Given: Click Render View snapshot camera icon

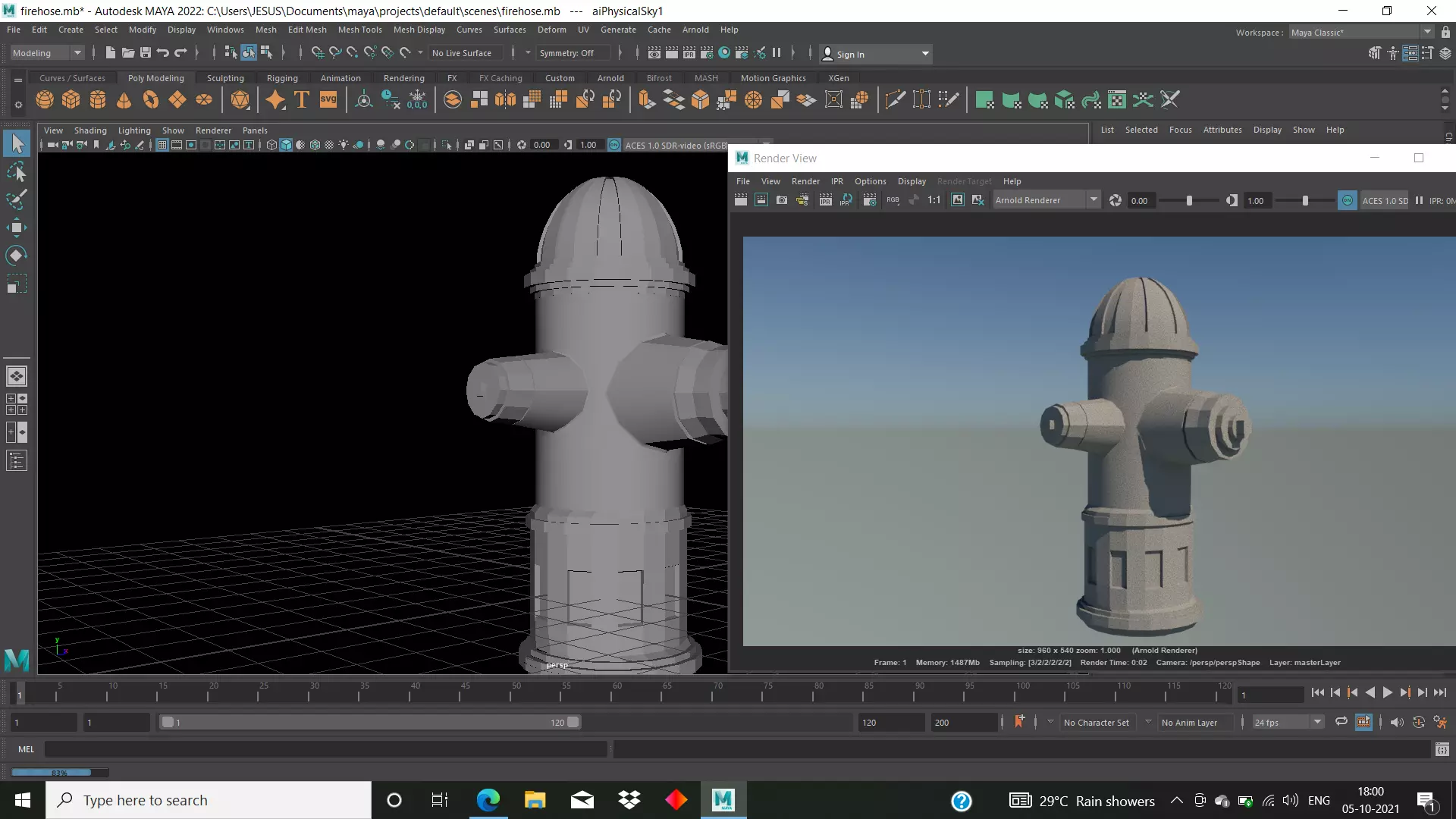Looking at the screenshot, I should tap(782, 200).
